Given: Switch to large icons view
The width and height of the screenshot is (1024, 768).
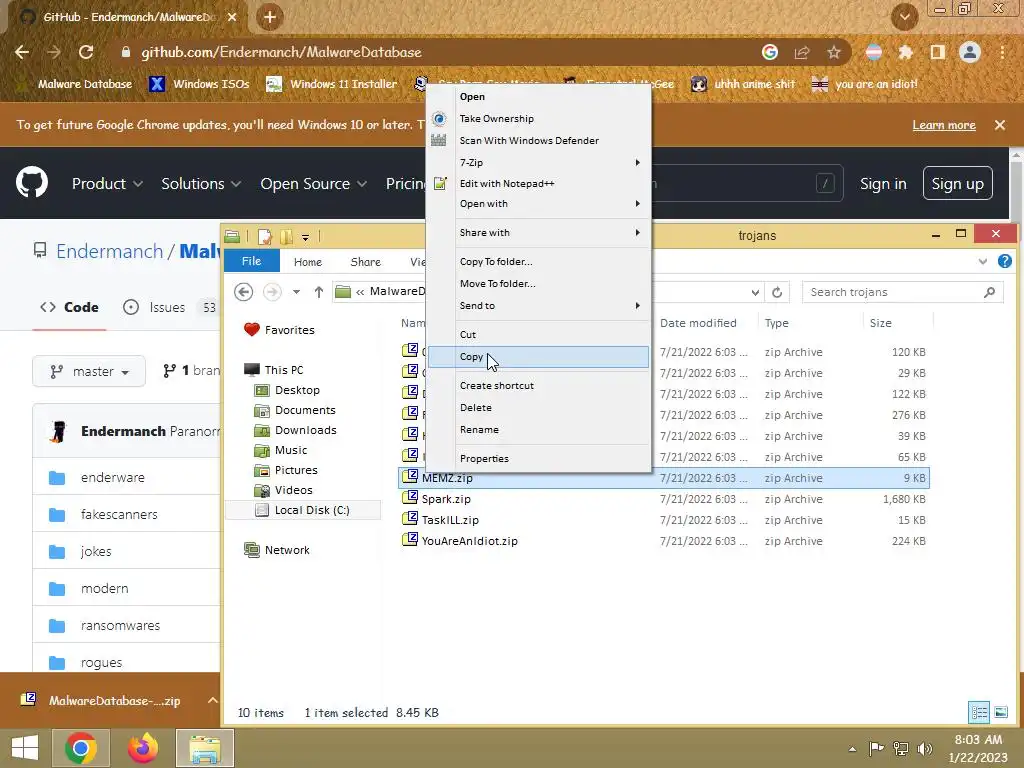Looking at the screenshot, I should pos(1001,712).
